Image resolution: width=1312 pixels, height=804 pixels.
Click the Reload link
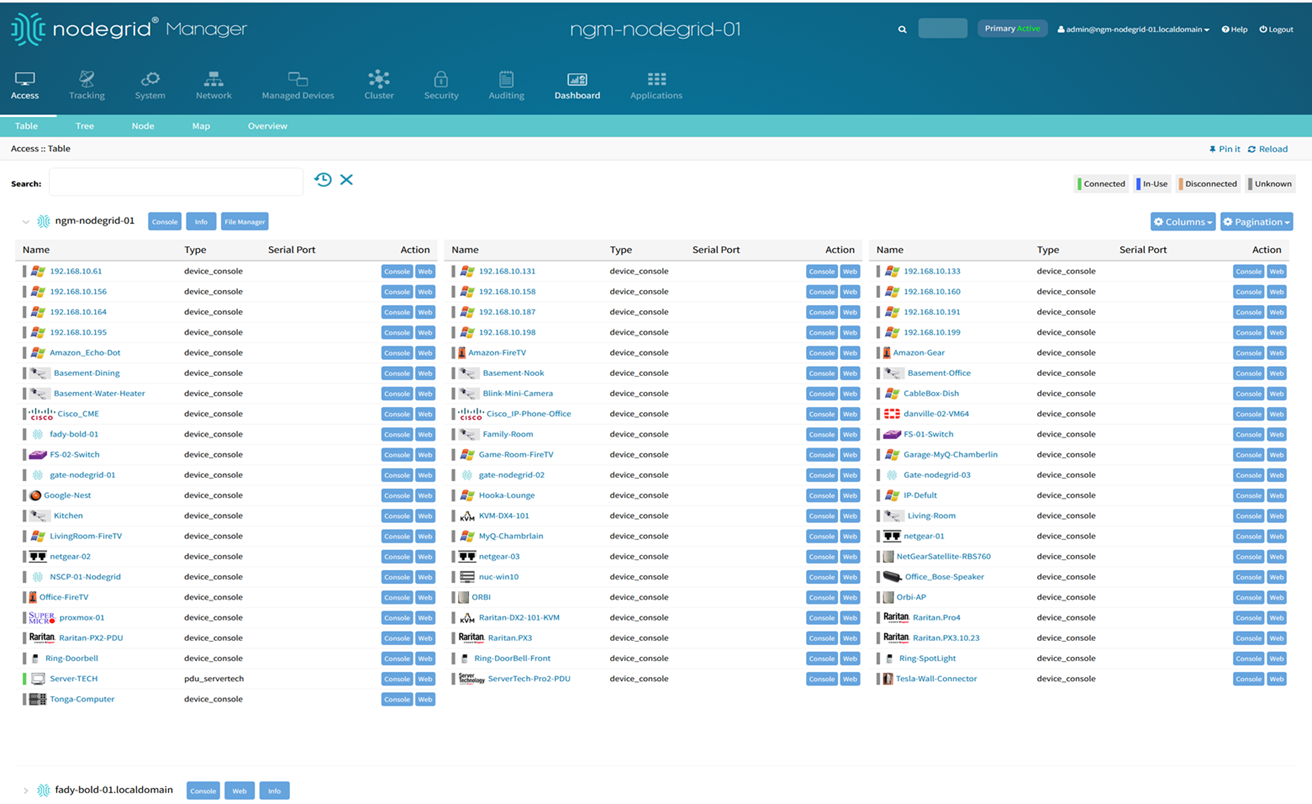pos(1267,149)
